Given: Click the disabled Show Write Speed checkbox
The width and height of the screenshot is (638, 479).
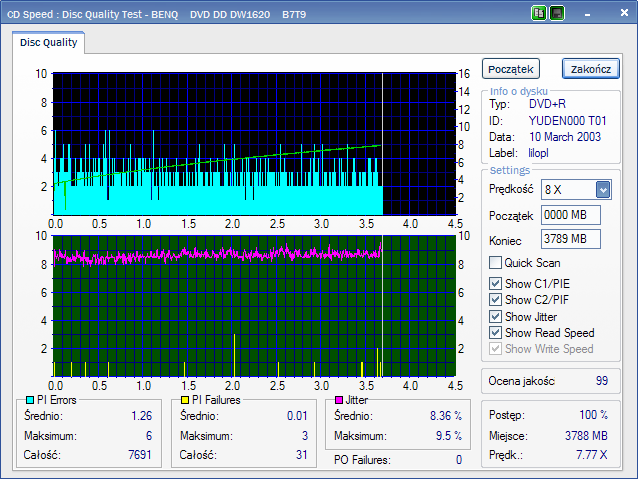Looking at the screenshot, I should 495,349.
